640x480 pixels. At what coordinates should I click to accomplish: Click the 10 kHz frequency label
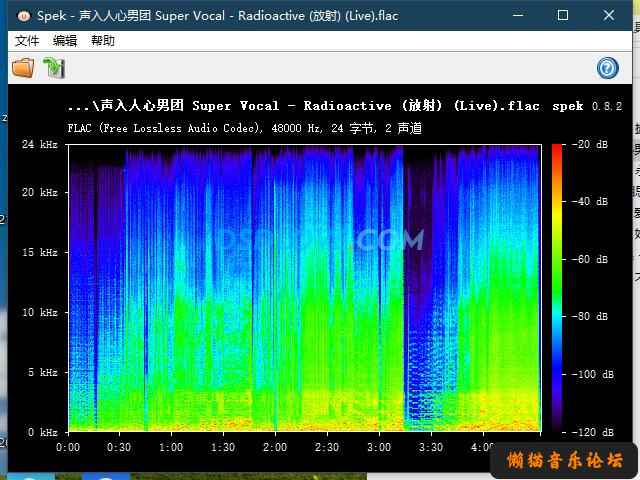(40, 312)
